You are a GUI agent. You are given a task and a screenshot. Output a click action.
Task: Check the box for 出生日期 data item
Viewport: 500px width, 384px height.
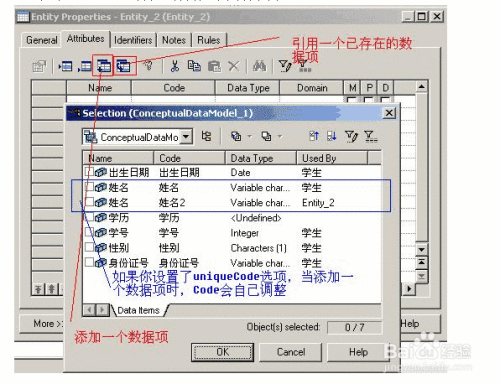pos(89,172)
